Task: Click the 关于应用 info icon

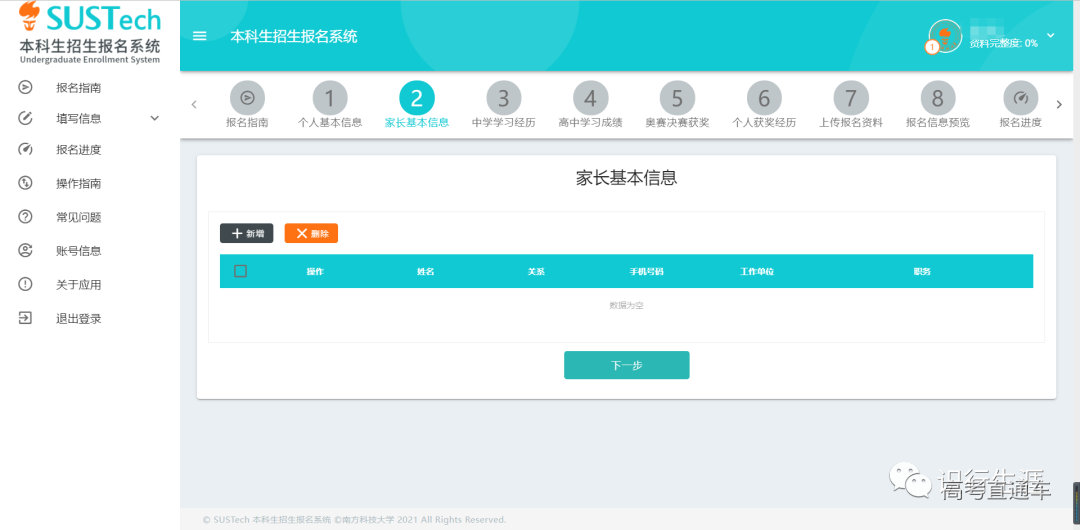Action: point(25,284)
